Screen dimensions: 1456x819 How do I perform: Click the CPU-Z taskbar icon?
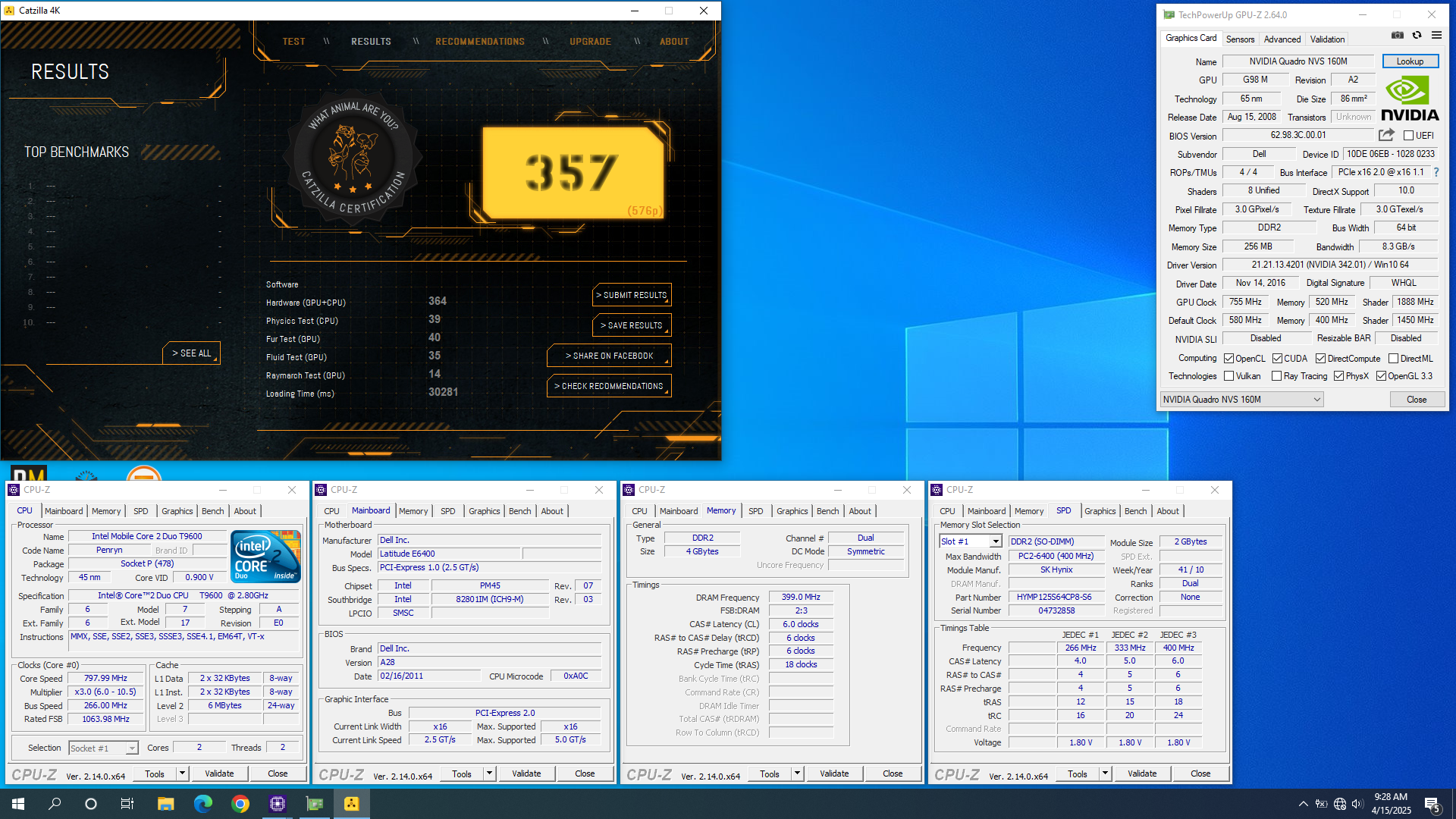(x=277, y=804)
